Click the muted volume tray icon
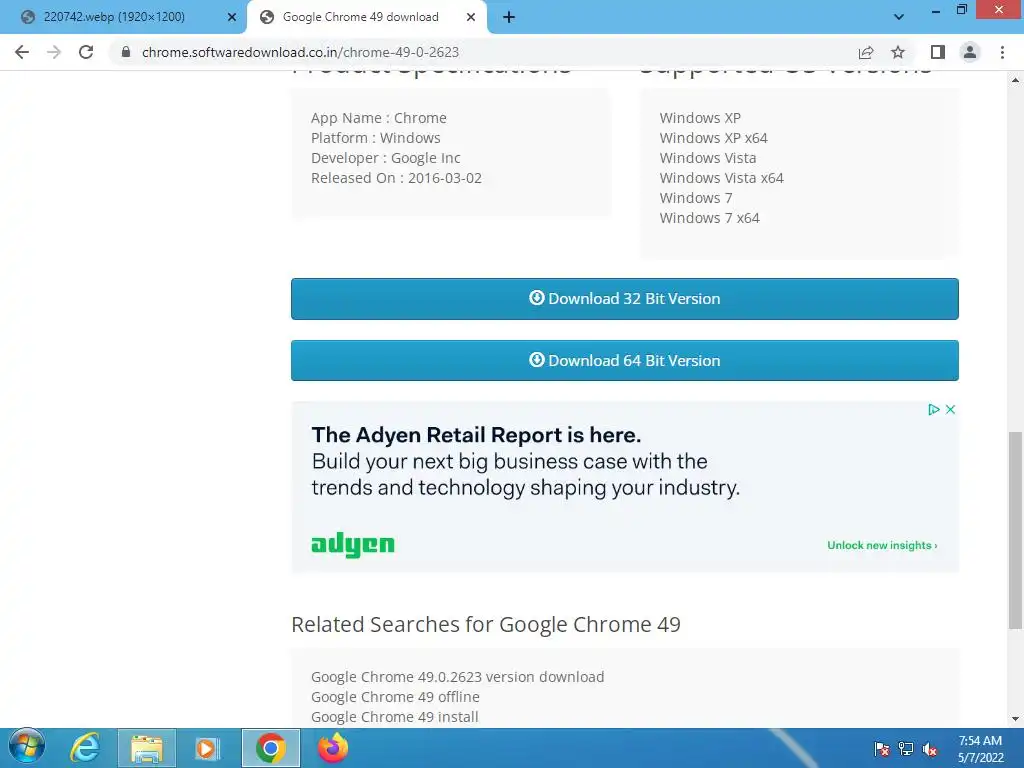Viewport: 1024px width, 768px height. pos(930,749)
